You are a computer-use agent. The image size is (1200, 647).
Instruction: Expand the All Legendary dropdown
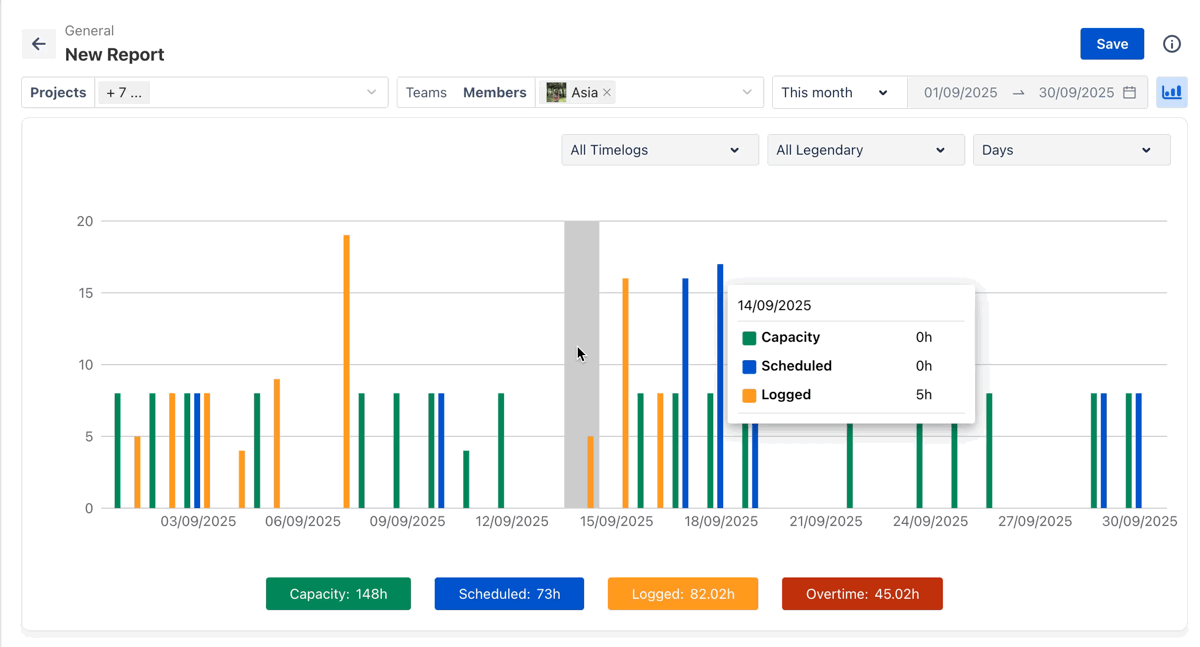tap(865, 150)
